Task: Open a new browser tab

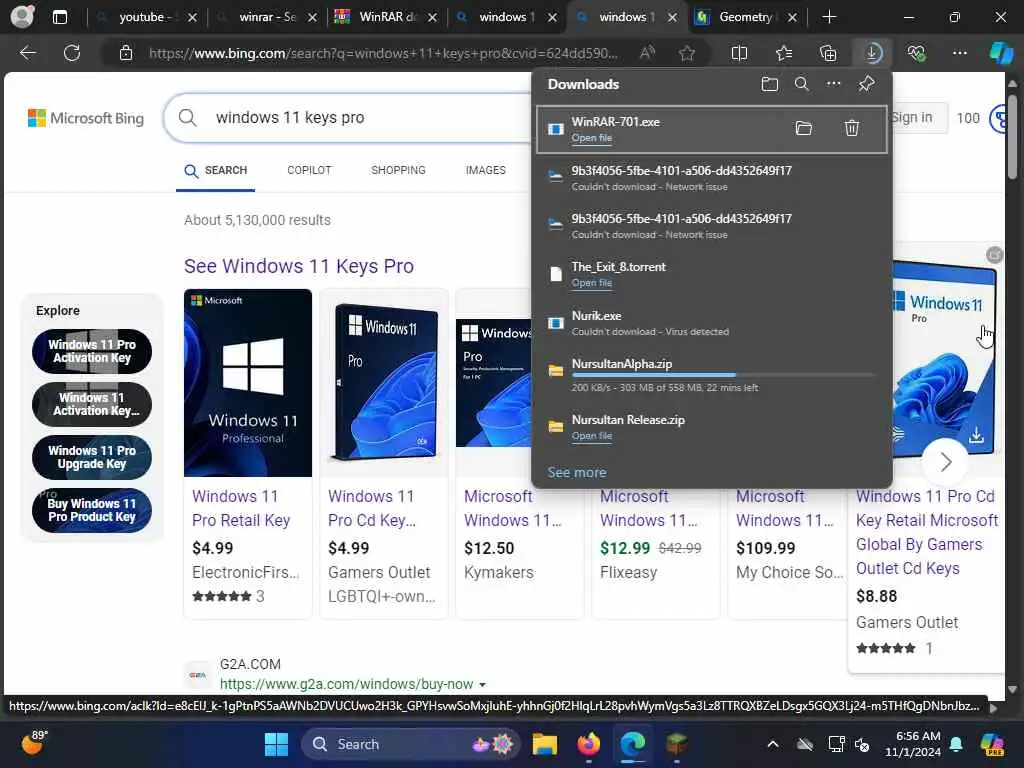Action: 829,17
